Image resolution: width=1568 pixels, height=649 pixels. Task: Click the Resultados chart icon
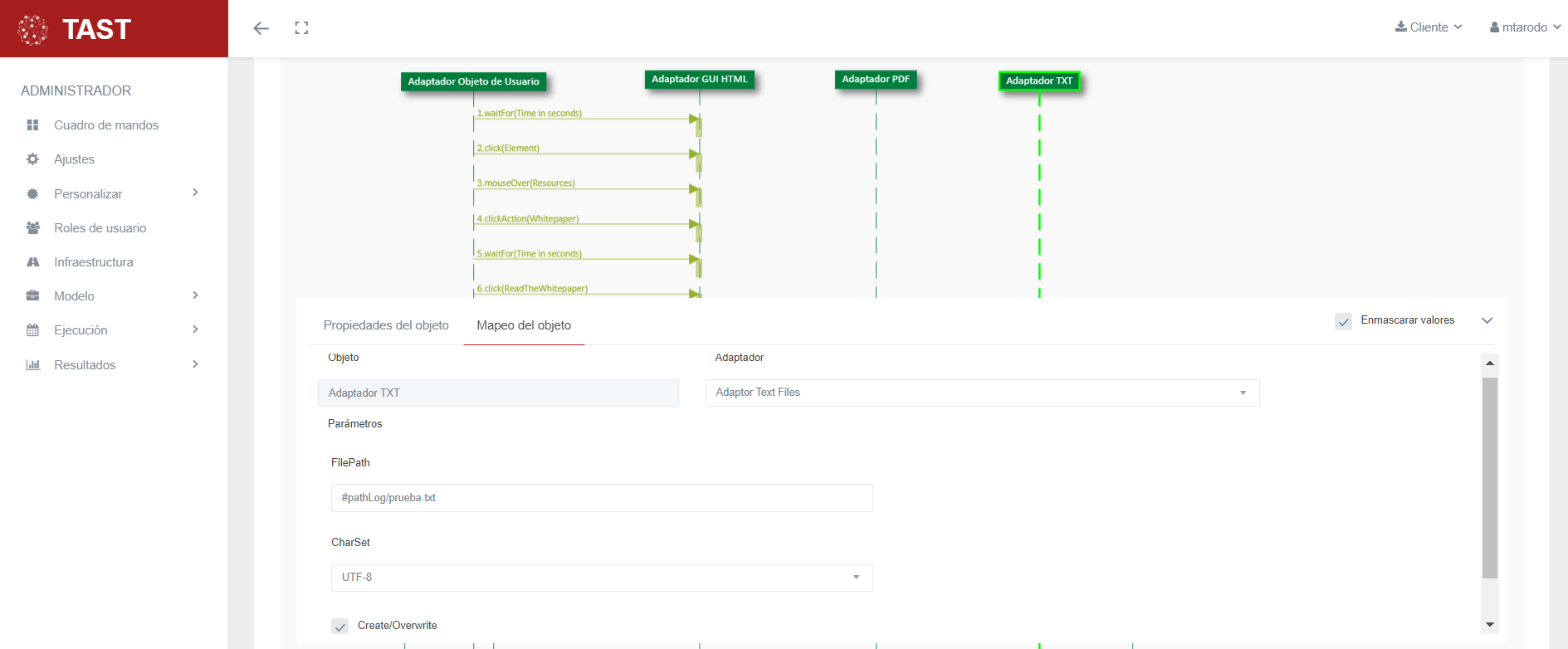coord(33,365)
